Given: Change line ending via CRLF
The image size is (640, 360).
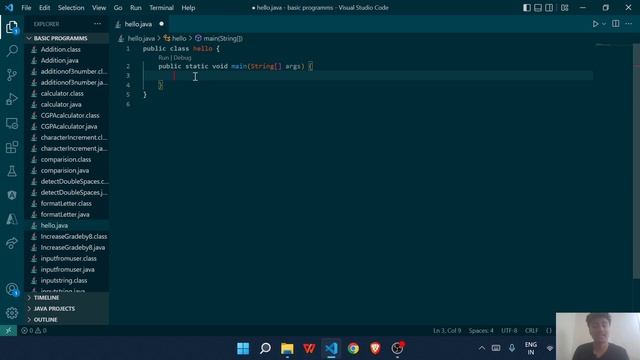Looking at the screenshot, I should 531,331.
